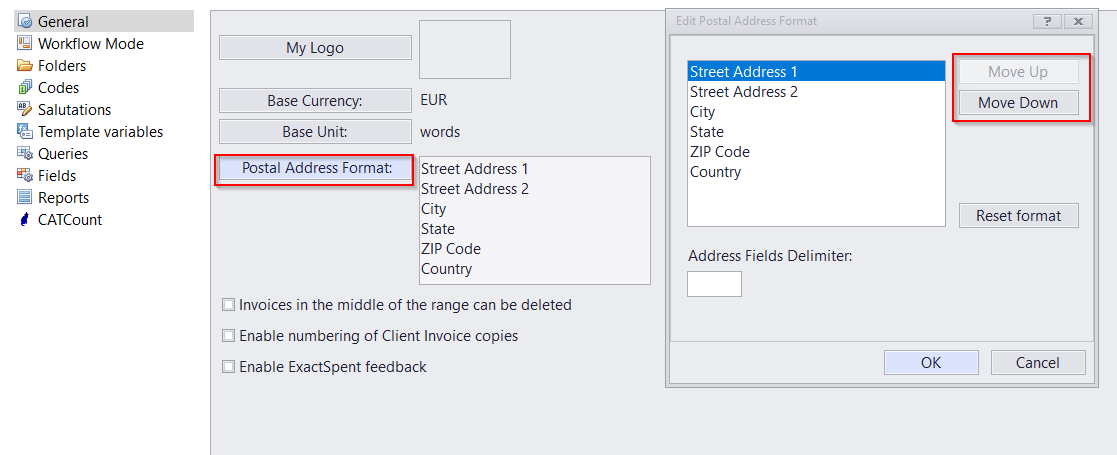This screenshot has width=1117, height=455.
Task: Open General settings icon in sidebar
Action: tap(25, 21)
